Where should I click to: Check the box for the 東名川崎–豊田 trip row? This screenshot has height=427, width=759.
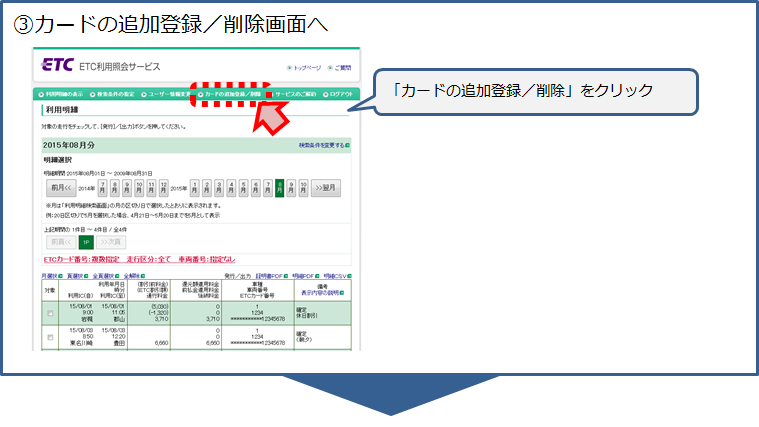point(50,337)
